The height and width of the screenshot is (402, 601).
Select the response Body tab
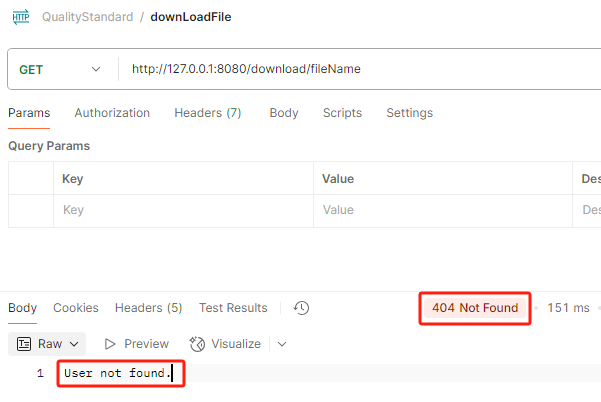pyautogui.click(x=23, y=308)
